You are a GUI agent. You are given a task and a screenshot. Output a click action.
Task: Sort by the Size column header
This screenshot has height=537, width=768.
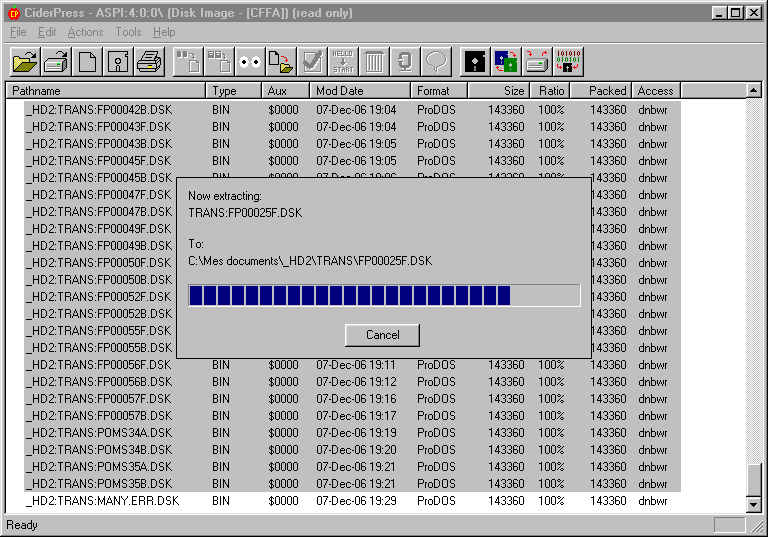(499, 91)
